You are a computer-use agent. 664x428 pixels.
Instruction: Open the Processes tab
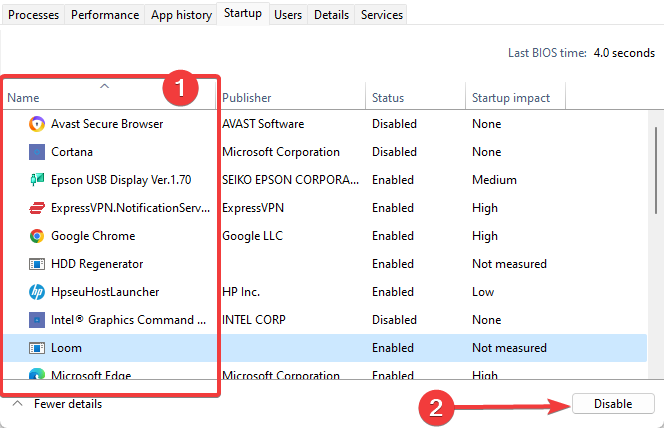[x=33, y=15]
